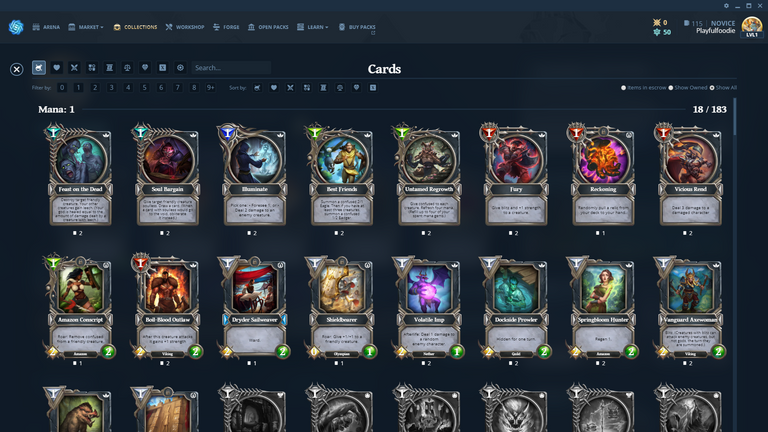768x432 pixels.
Task: Select the Show All radio button
Action: [712, 88]
